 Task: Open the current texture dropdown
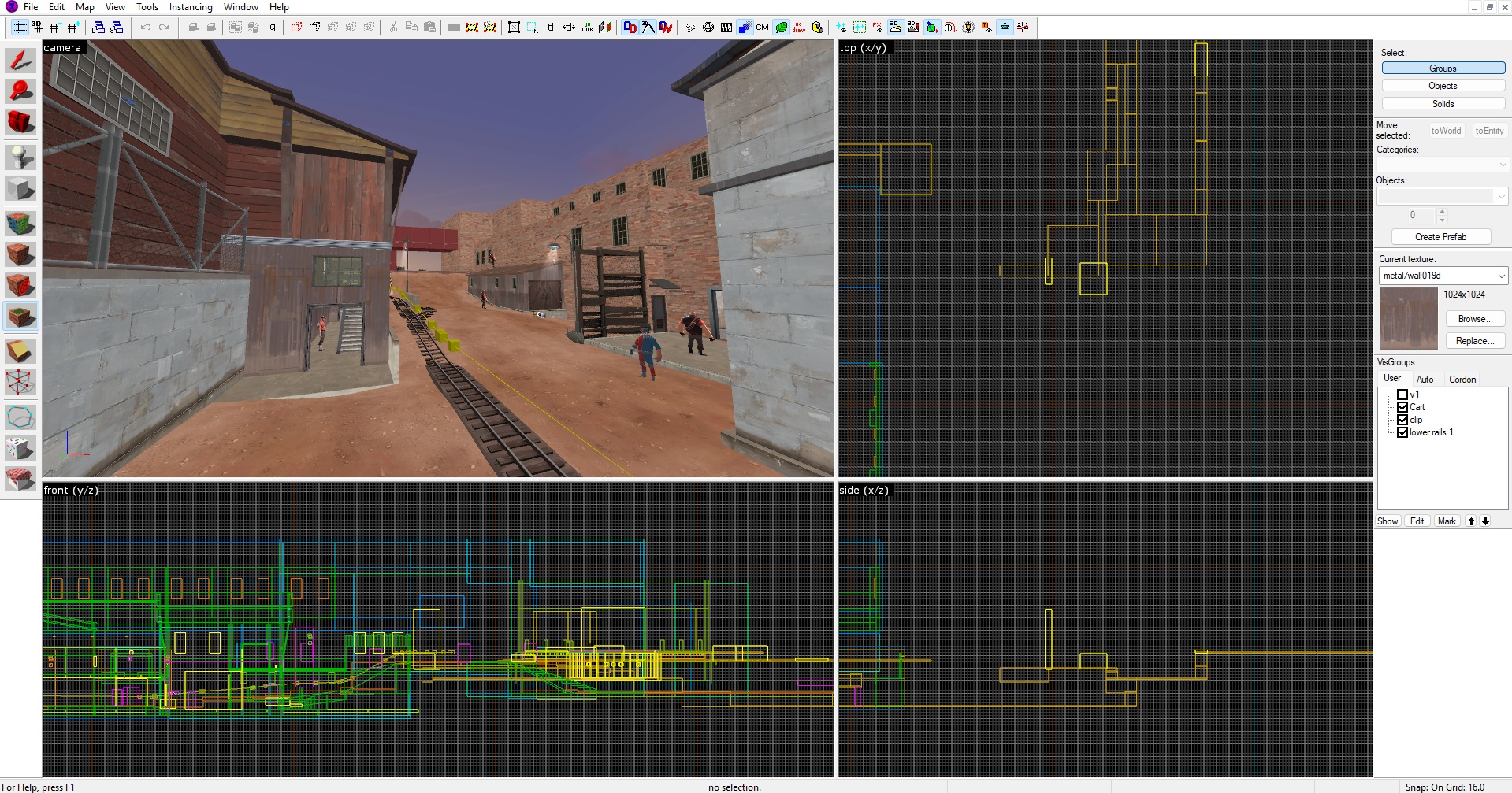pyautogui.click(x=1501, y=276)
